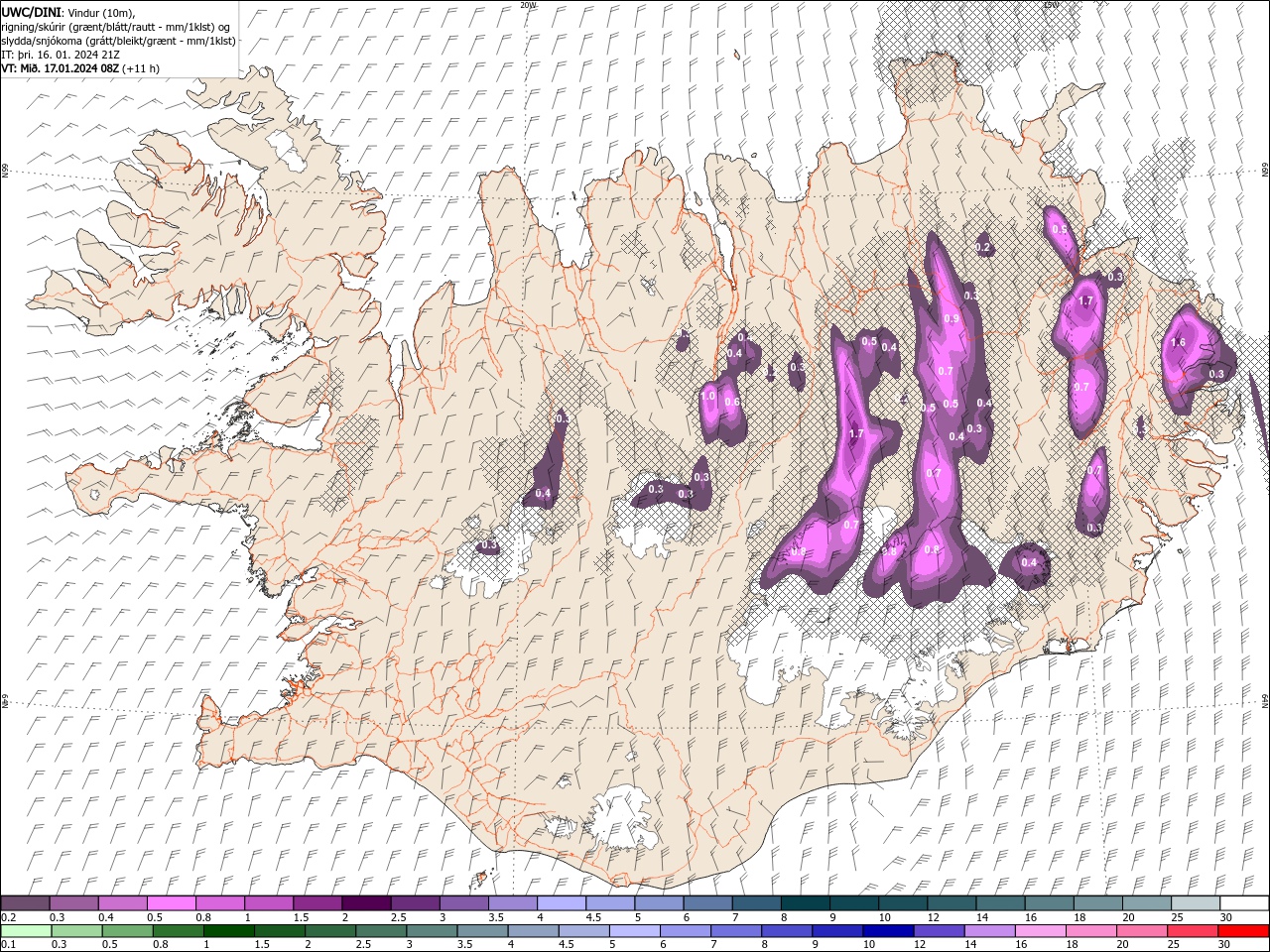The image size is (1270, 952).
Task: Pick the pale grey 25 snow-scale swatch
Action: (x=1196, y=903)
